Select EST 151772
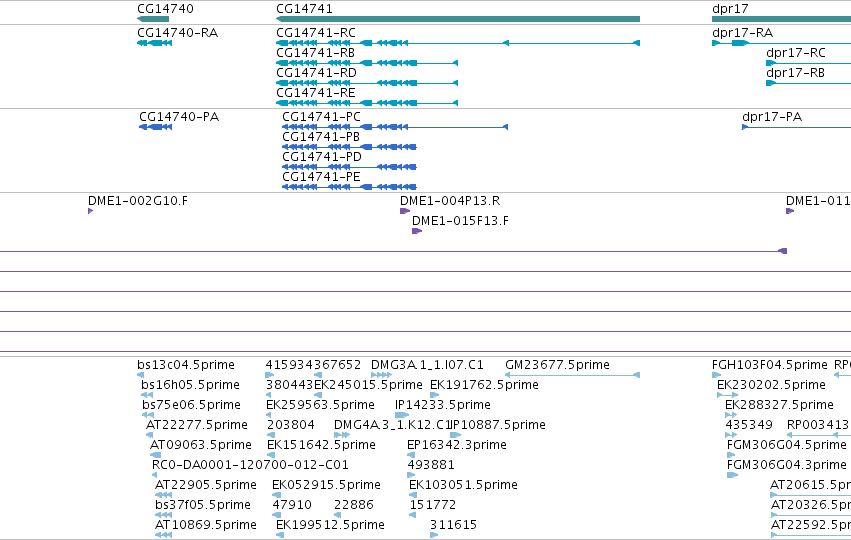 [433, 505]
